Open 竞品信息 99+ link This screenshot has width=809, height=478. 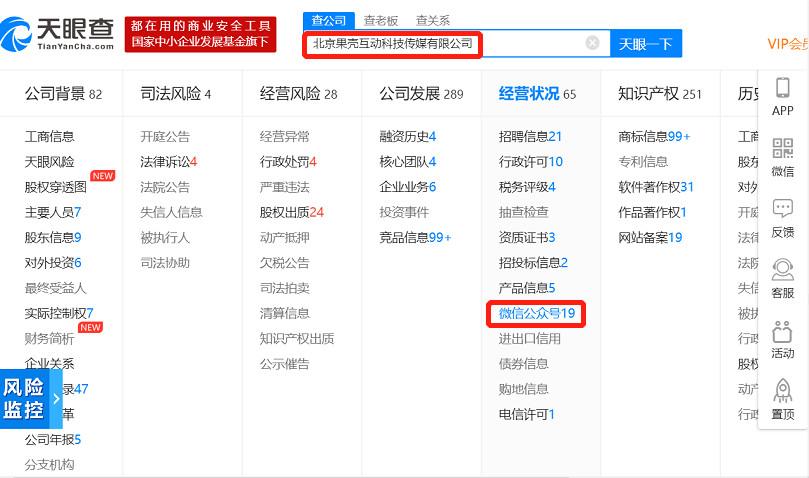click(x=415, y=237)
